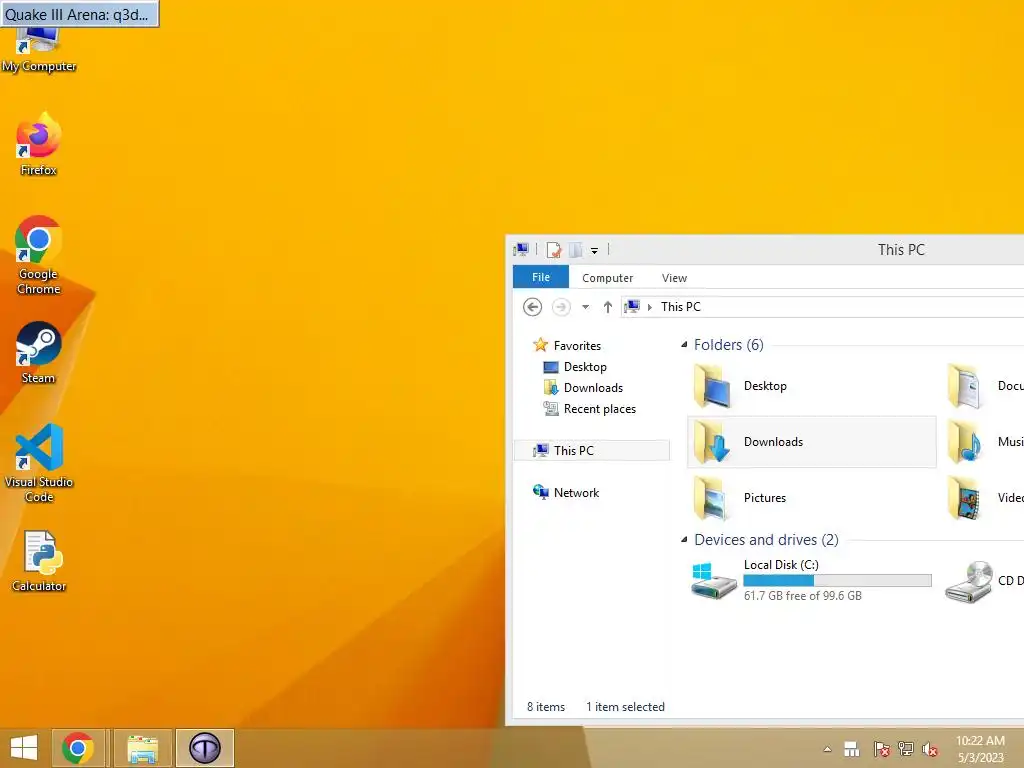Open the File ribbon tab
The image size is (1024, 768).
pyautogui.click(x=541, y=277)
